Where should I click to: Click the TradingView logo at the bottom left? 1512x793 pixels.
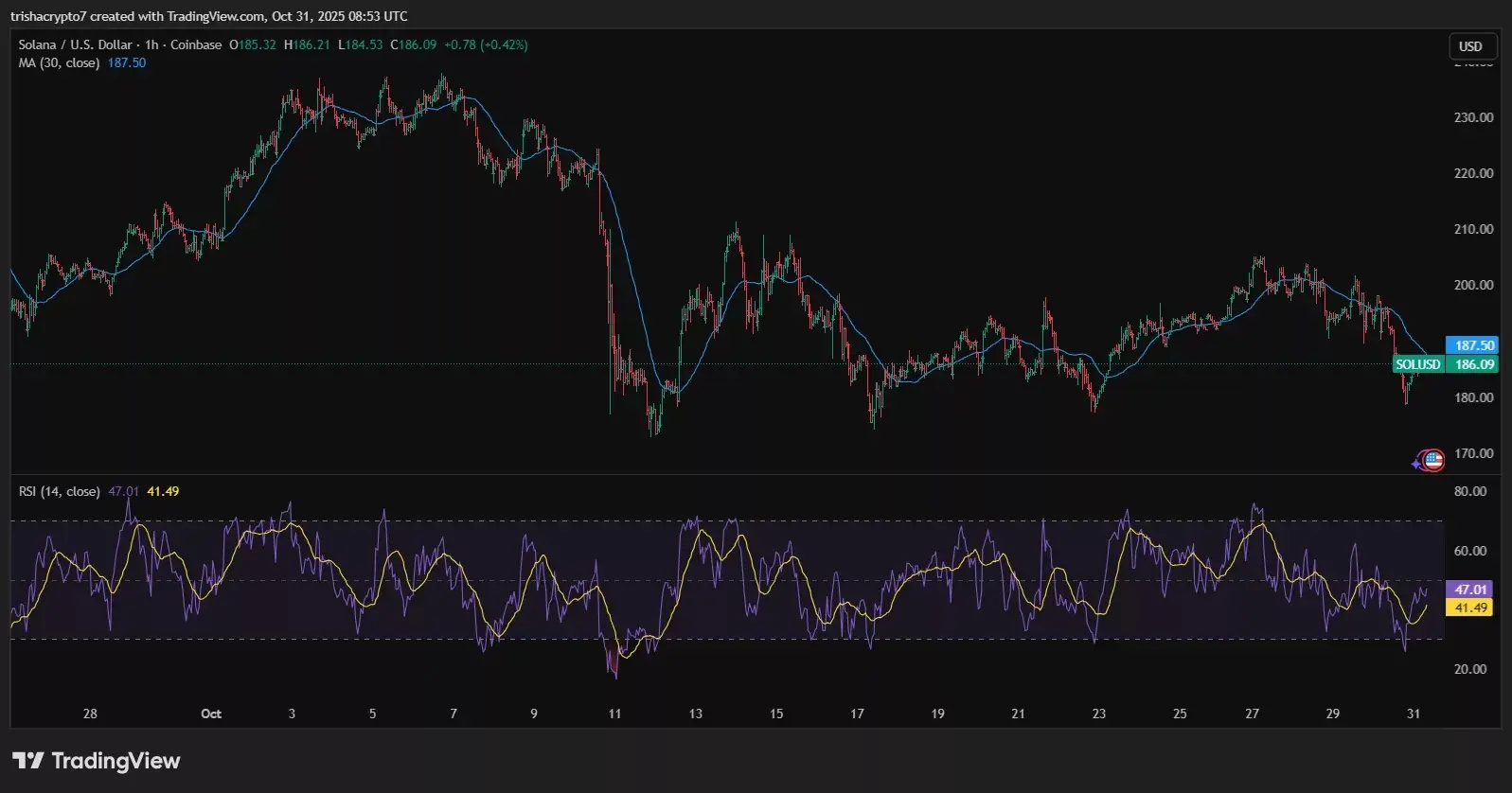click(96, 761)
